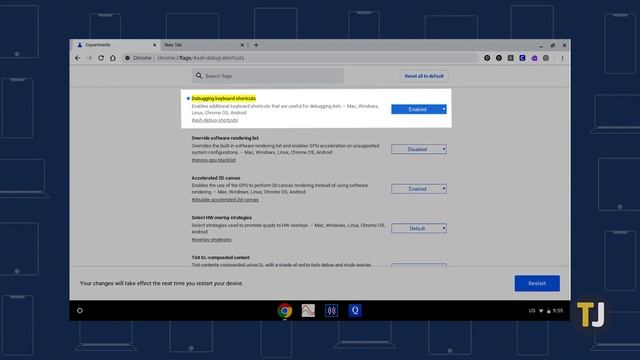Click the #disable-accelerated-2d-canvas link
Viewport: 640px width, 360px height.
pos(225,200)
